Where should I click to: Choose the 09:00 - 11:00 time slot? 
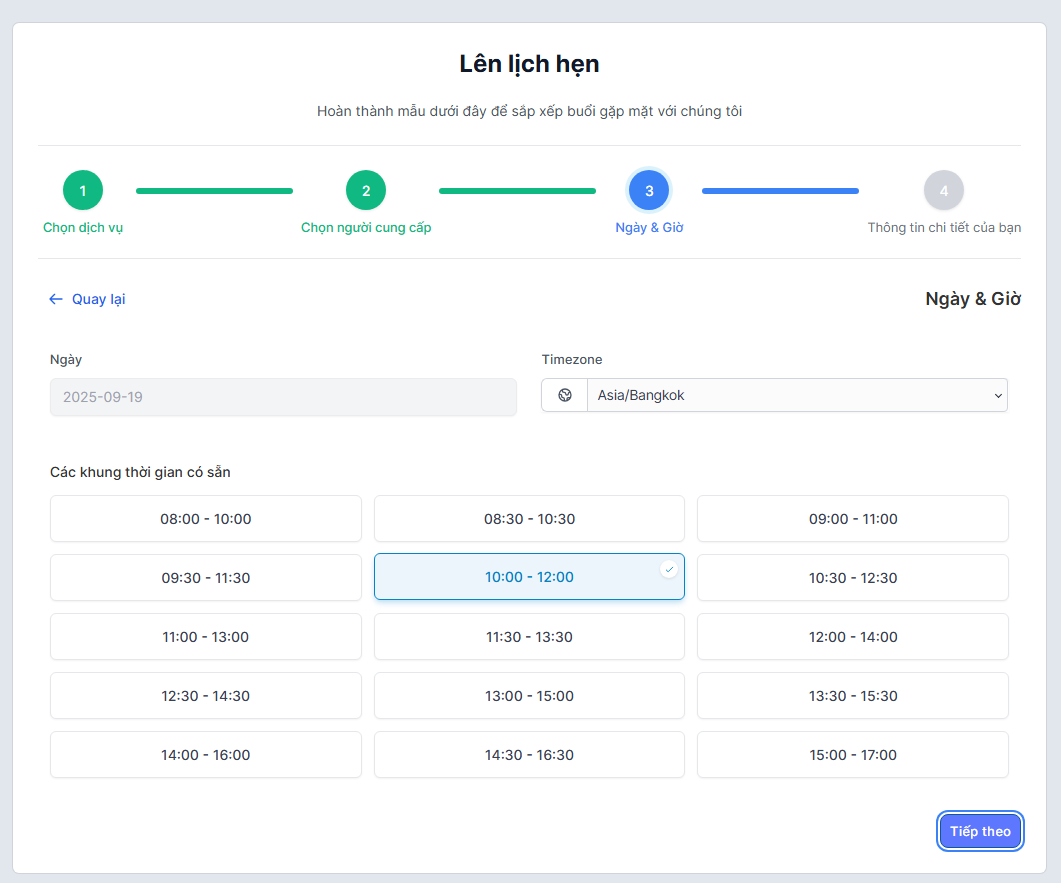(853, 519)
